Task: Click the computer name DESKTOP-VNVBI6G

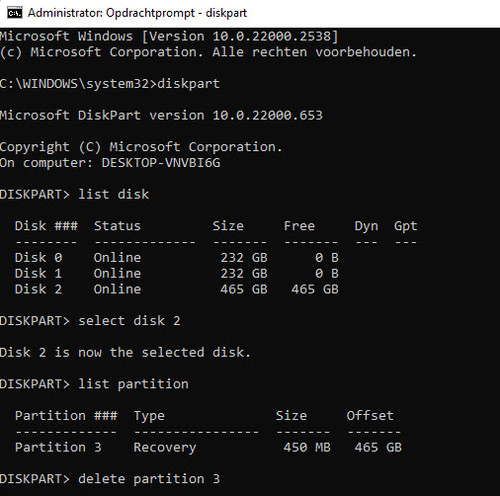Action: click(161, 163)
